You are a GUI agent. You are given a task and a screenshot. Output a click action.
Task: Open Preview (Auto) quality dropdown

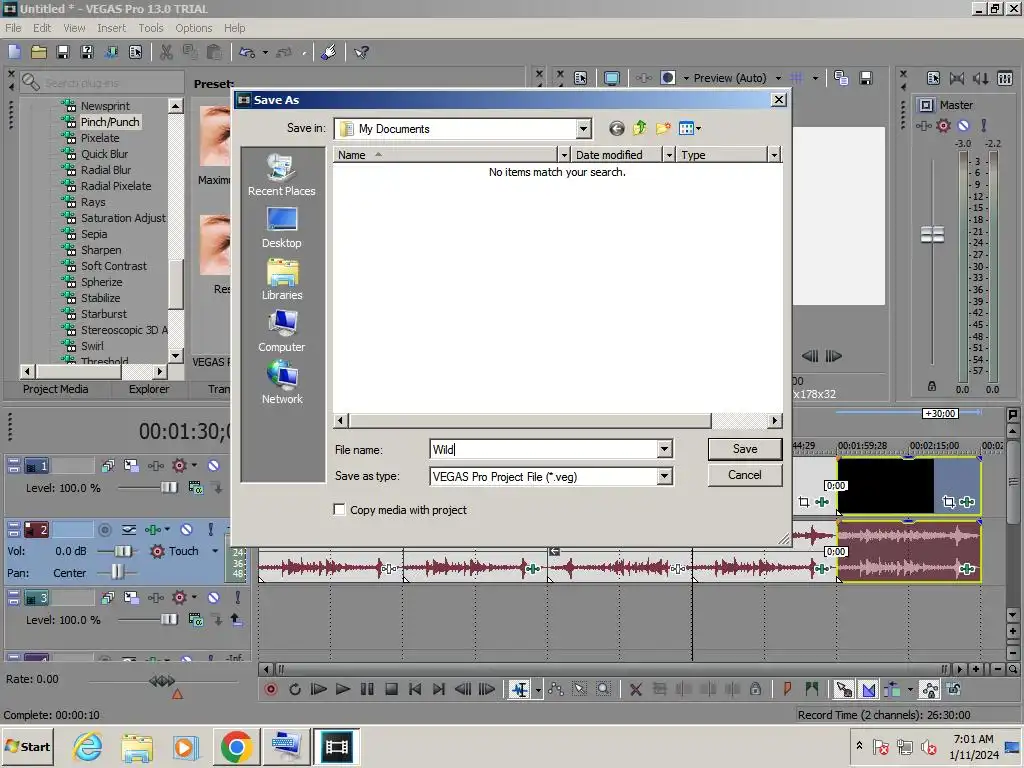coord(778,78)
